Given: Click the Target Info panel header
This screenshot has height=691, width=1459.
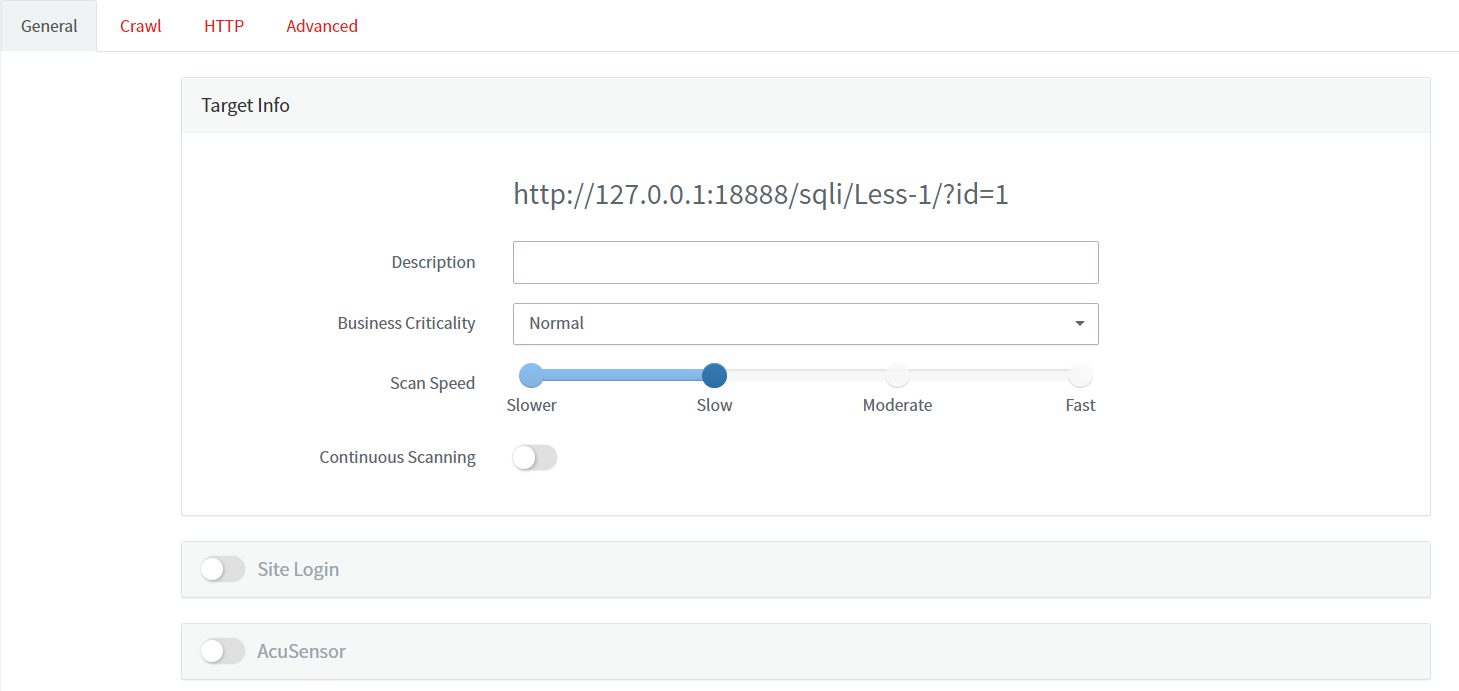Looking at the screenshot, I should [x=805, y=105].
